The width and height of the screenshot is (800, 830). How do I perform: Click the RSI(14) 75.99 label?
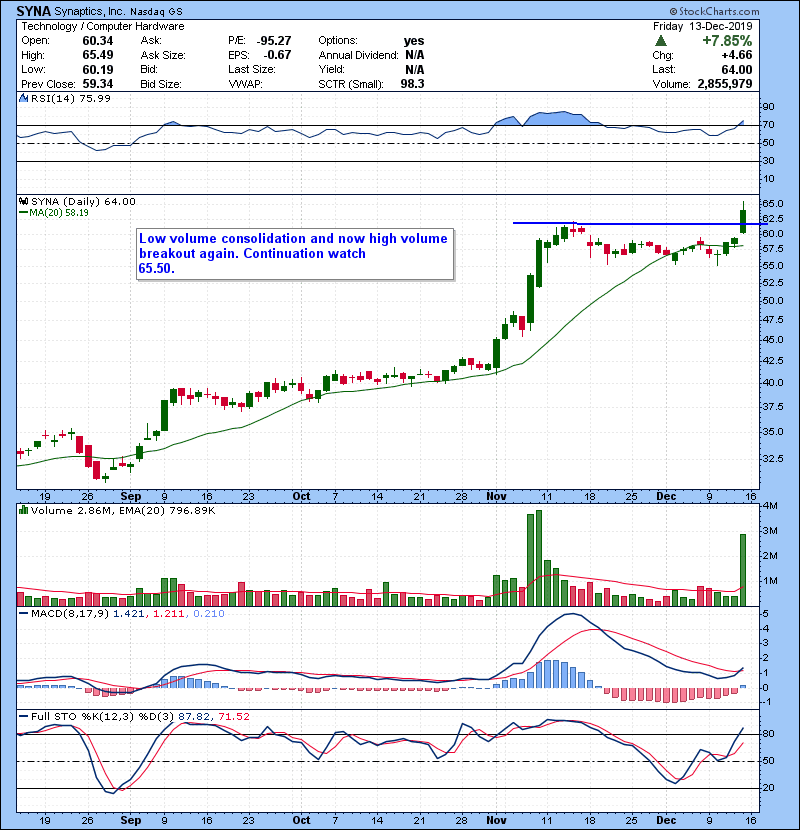tap(71, 98)
